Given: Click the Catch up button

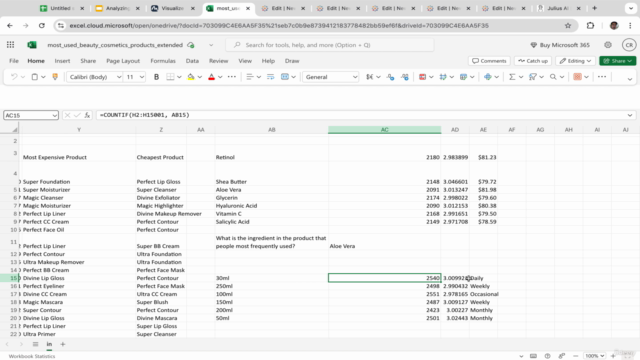Looking at the screenshot, I should [533, 61].
